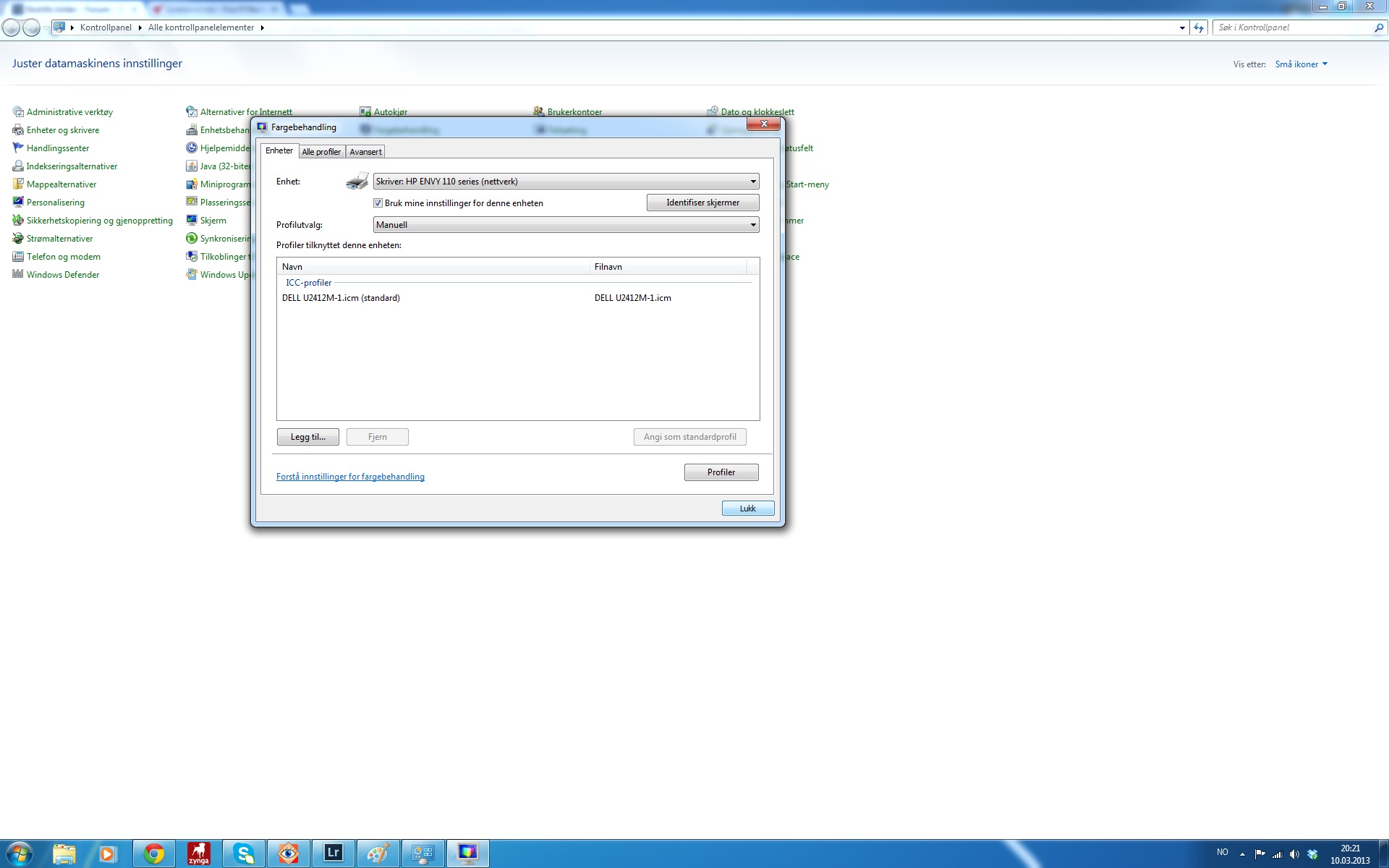The image size is (1389, 868).
Task: Click Legg til... button
Action: [307, 437]
